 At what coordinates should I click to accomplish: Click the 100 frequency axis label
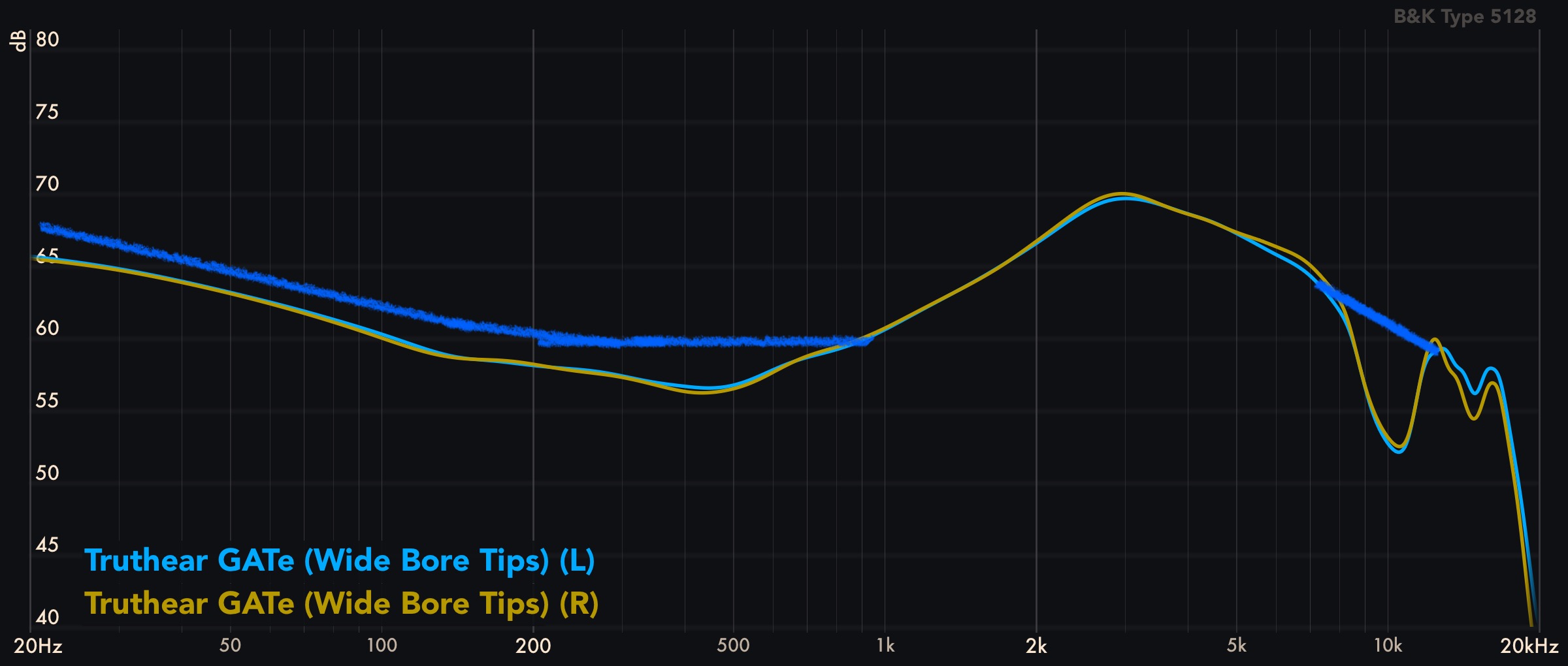point(382,646)
